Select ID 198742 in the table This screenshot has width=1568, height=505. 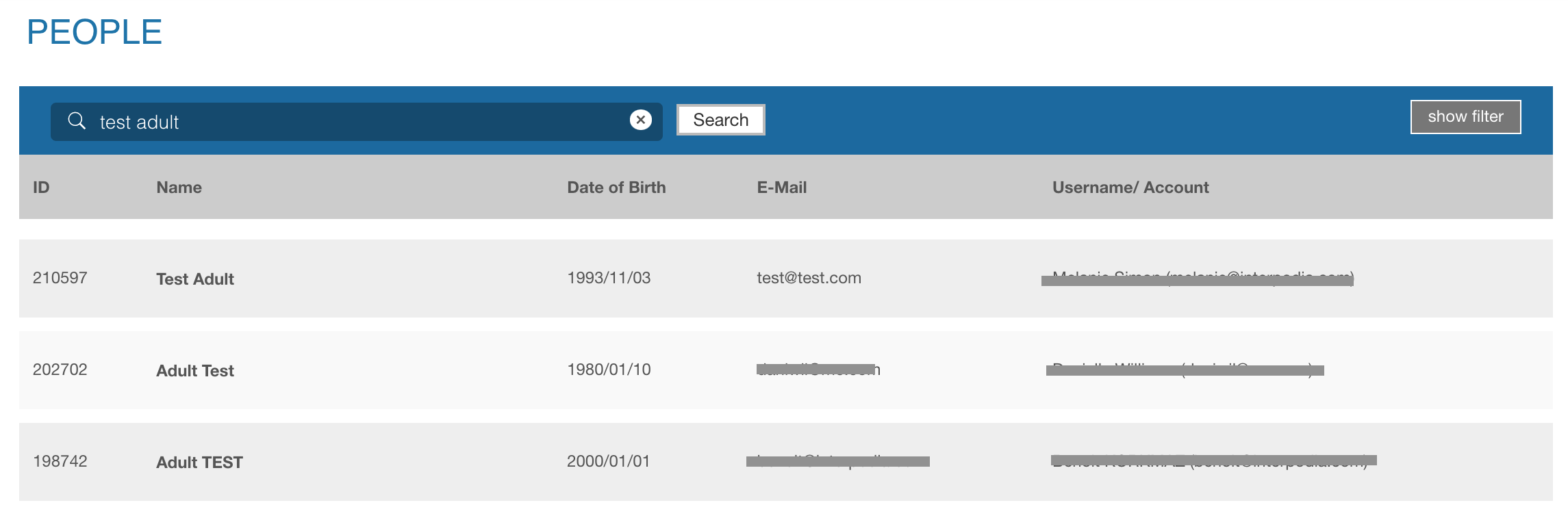tap(60, 461)
